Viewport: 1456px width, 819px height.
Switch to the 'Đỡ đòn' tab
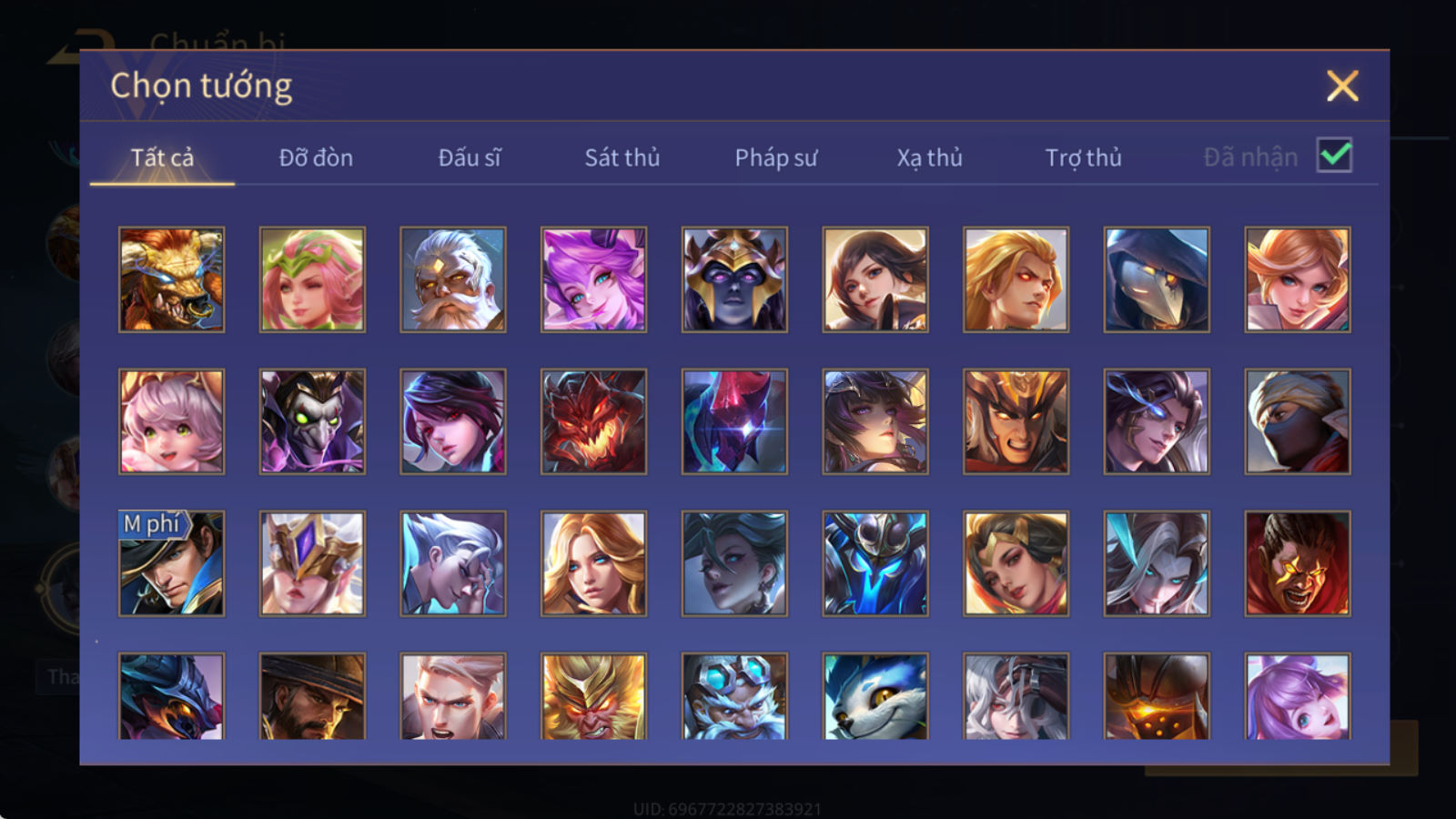(x=316, y=157)
